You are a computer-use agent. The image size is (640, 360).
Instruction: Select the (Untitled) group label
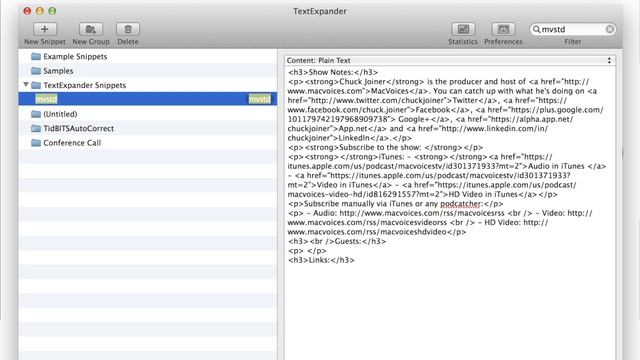point(60,114)
